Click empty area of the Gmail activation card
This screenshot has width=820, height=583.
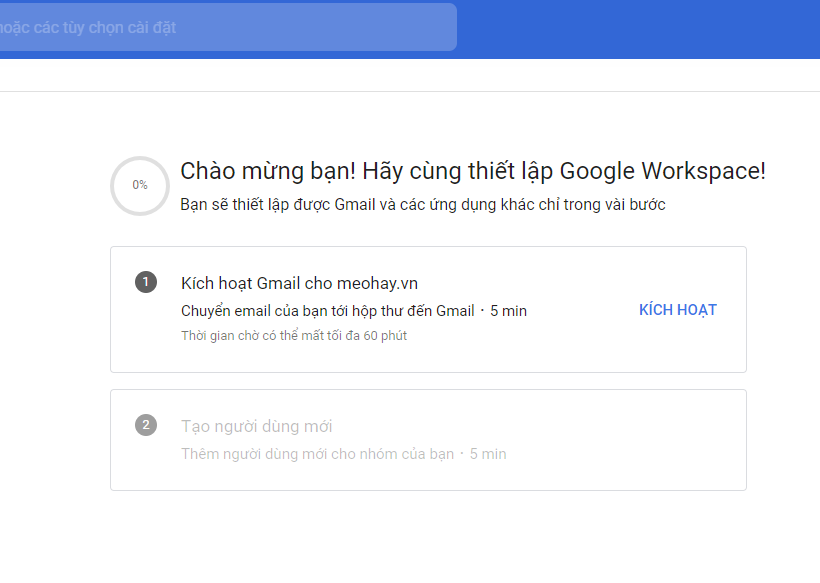pyautogui.click(x=575, y=350)
